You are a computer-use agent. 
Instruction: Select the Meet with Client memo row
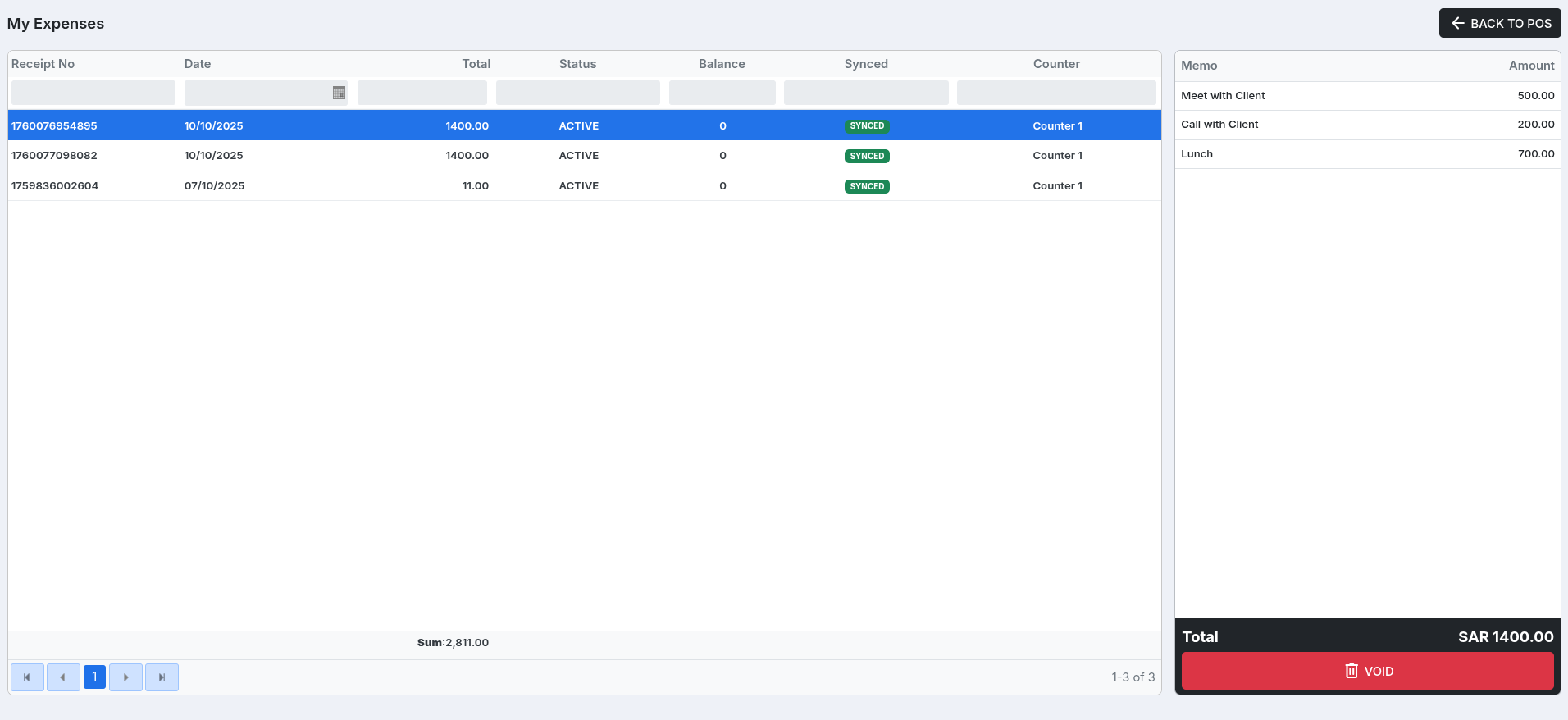click(x=1367, y=96)
